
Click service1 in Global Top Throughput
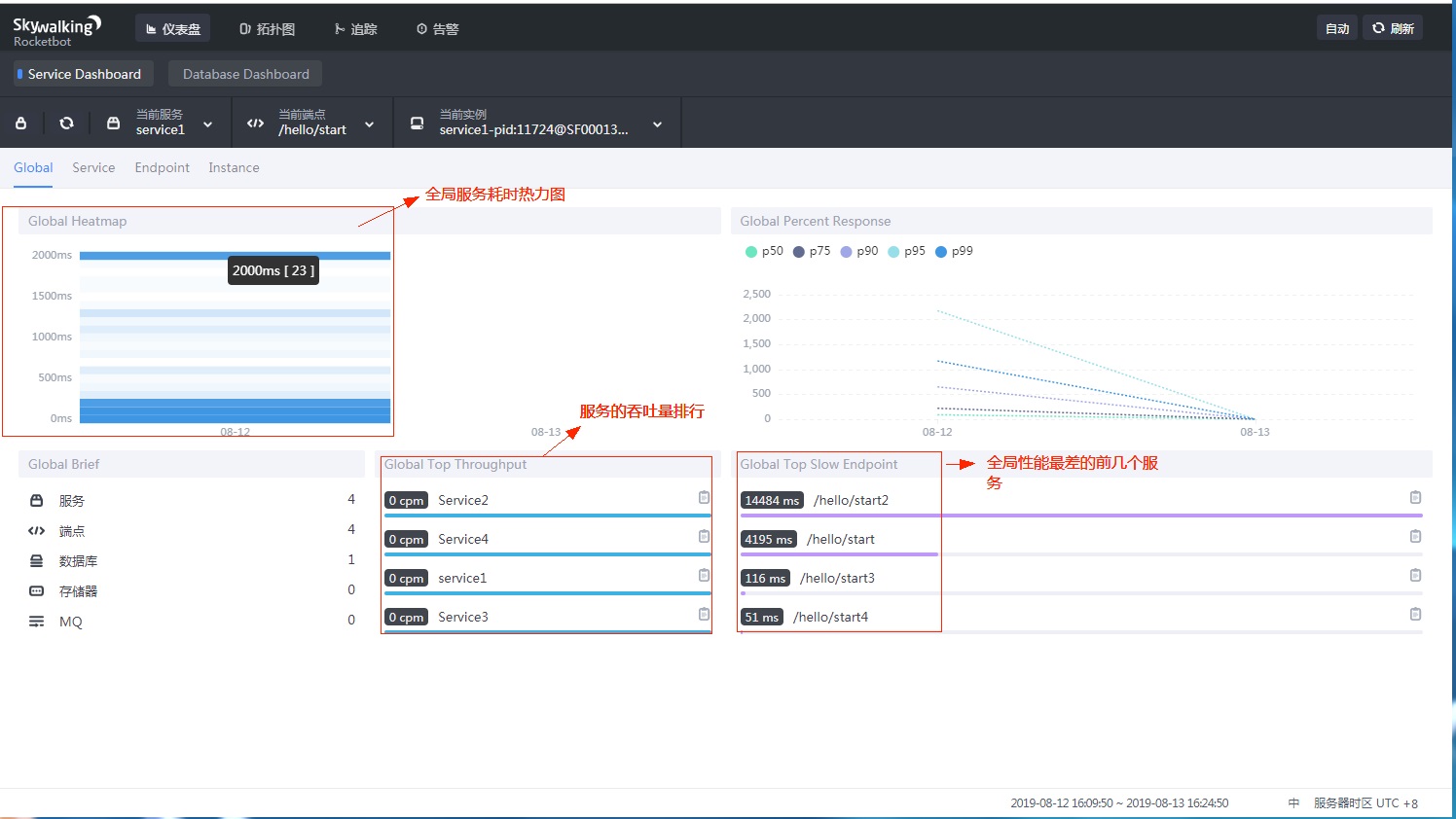(462, 578)
